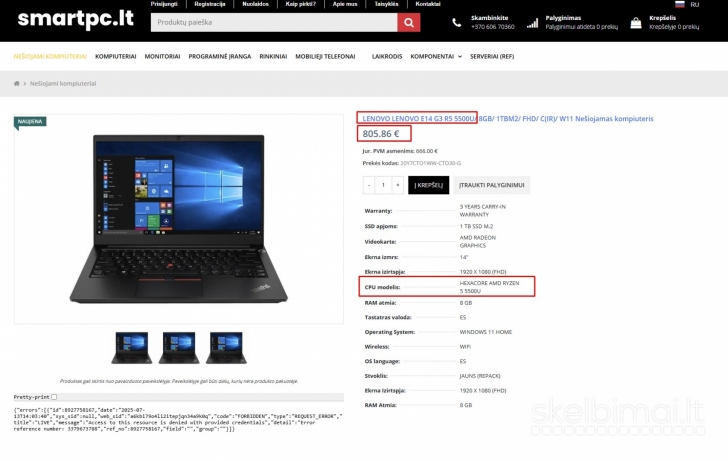Viewport: 728px width, 461px height.
Task: Add product with Į KREPŠELĮ button
Action: (429, 185)
